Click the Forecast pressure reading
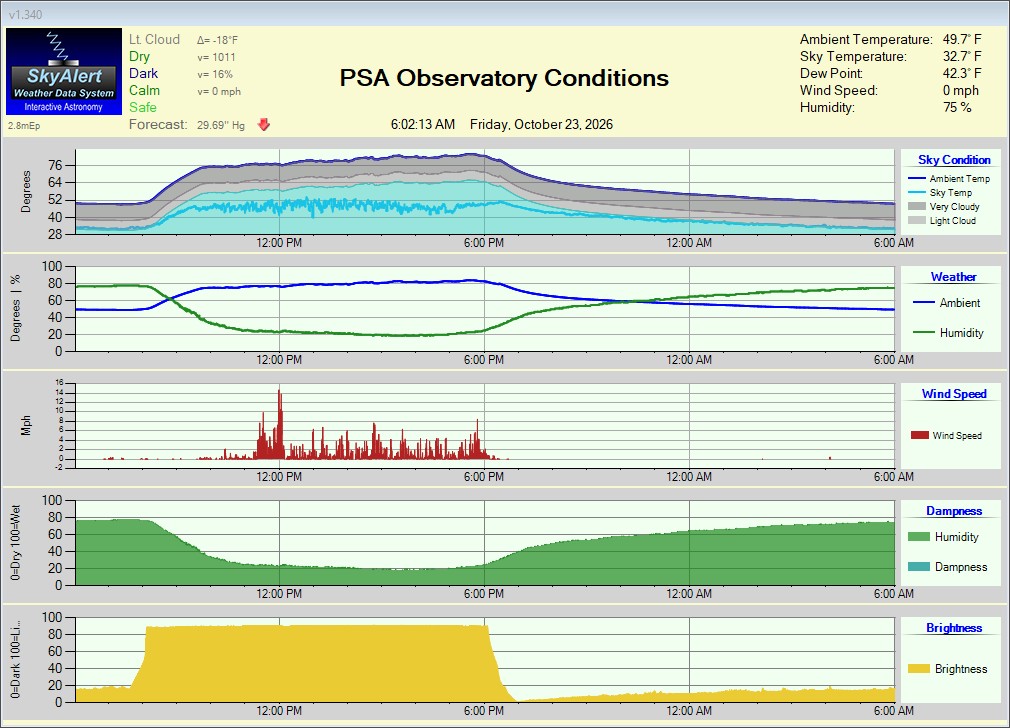1010x728 pixels. tap(221, 125)
